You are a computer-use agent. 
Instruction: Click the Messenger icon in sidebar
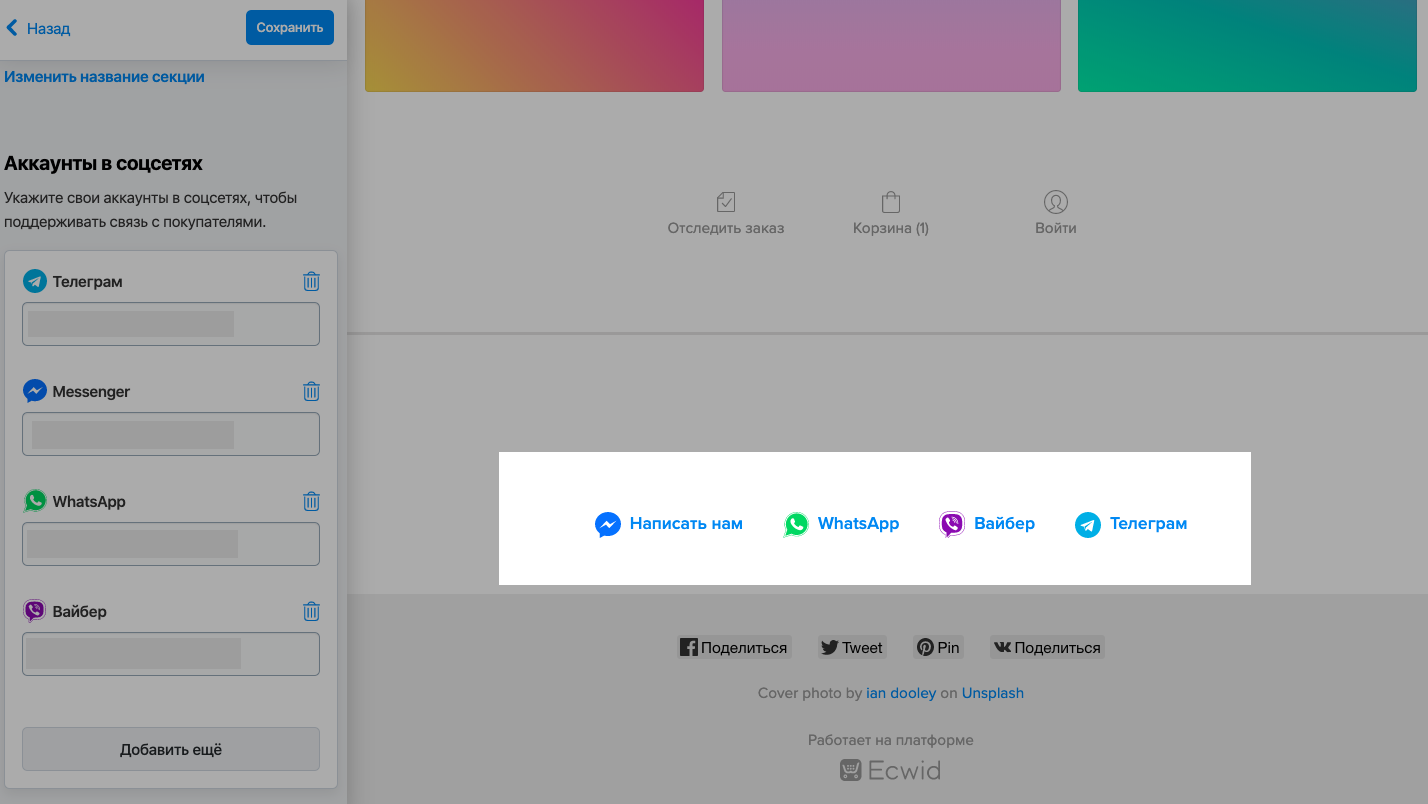click(35, 391)
